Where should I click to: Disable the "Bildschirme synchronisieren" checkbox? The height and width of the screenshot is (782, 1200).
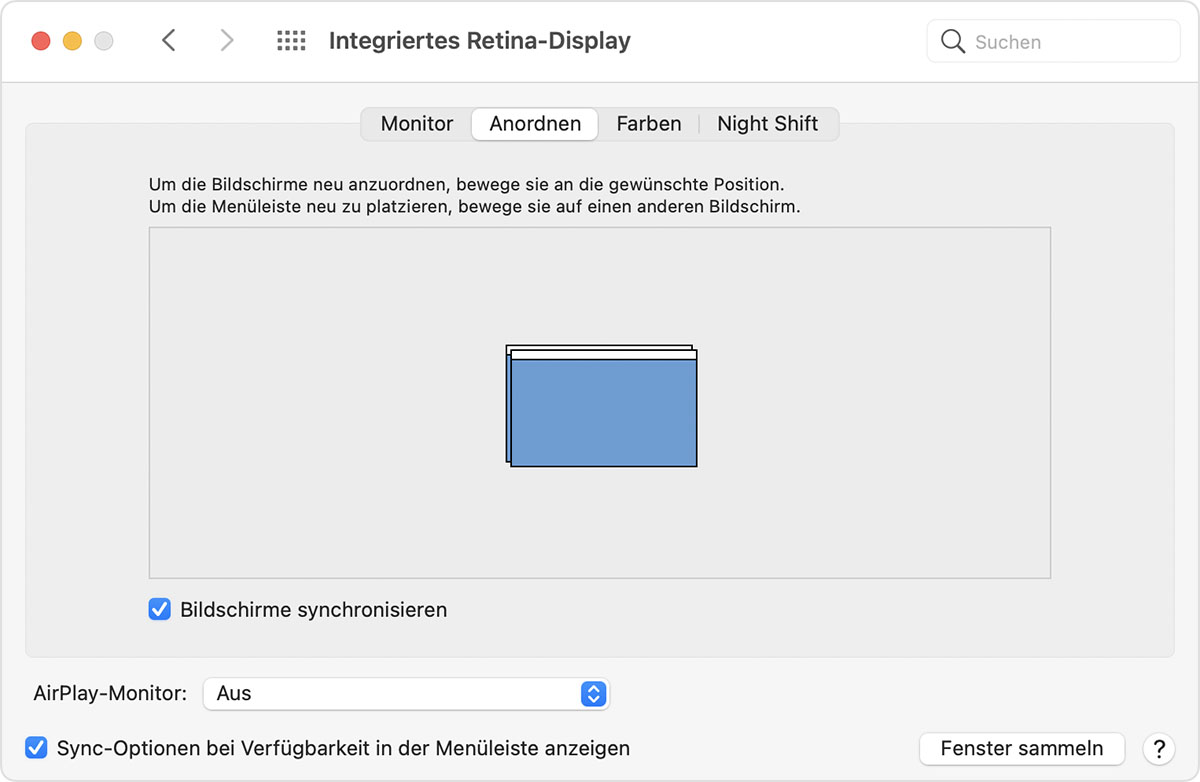tap(159, 609)
